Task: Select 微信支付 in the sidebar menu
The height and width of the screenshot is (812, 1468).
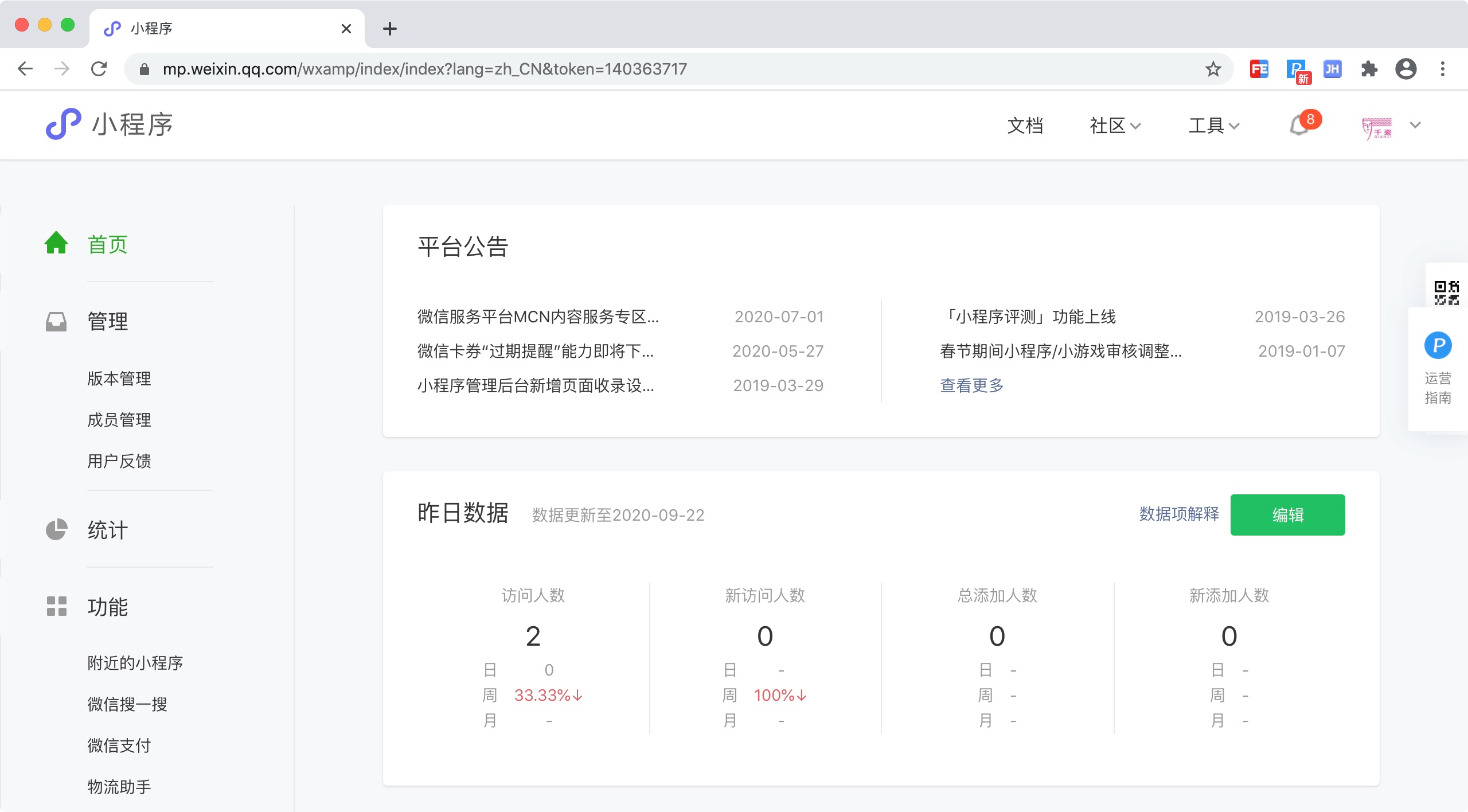Action: [x=119, y=745]
